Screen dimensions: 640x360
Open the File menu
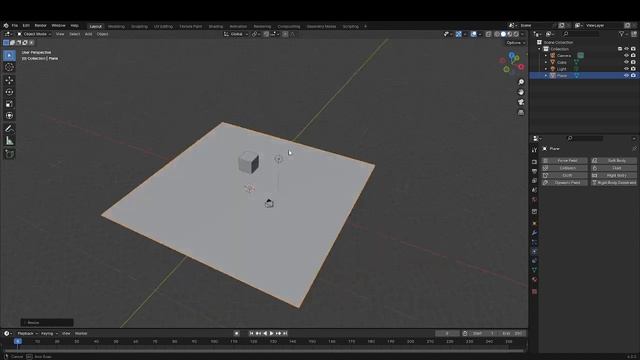pyautogui.click(x=15, y=25)
